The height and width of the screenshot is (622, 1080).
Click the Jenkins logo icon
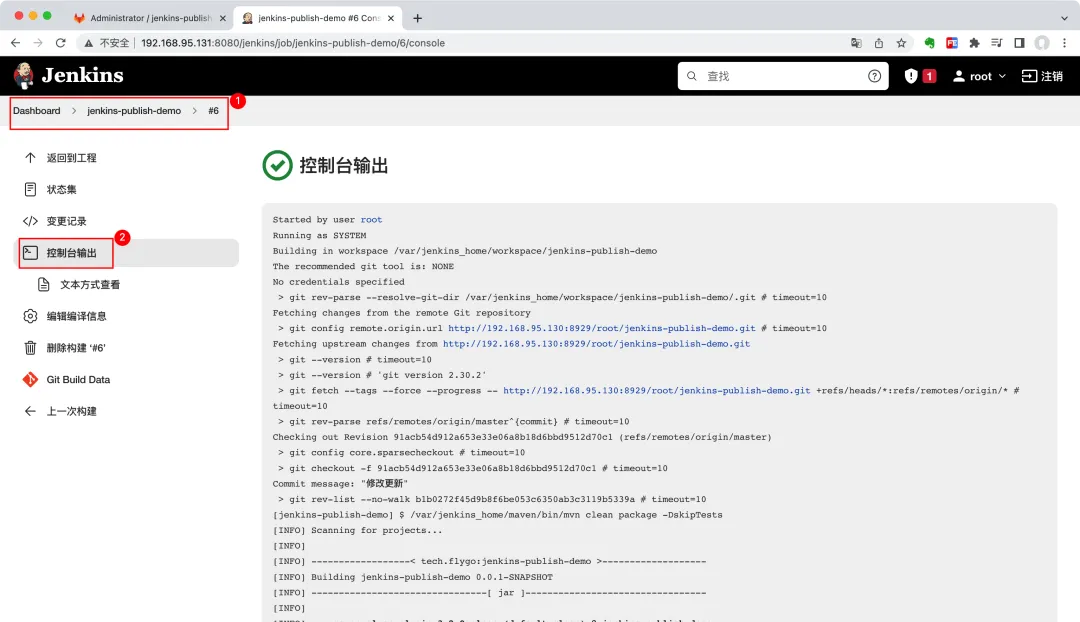24,76
